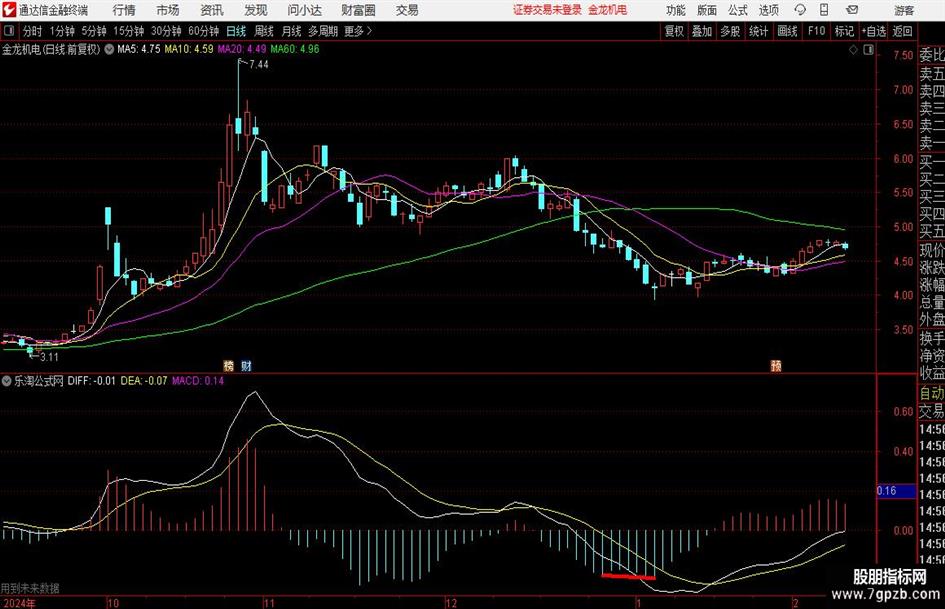The width and height of the screenshot is (945, 609).
Task: Open 多周期 multi-period view
Action: [323, 31]
